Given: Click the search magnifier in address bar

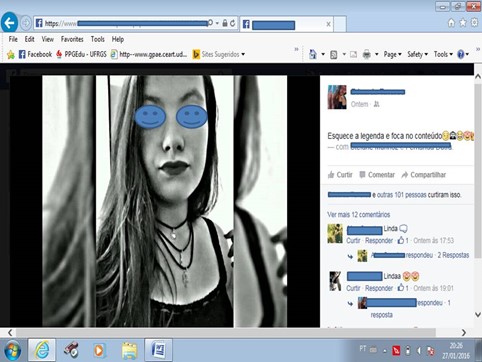Looking at the screenshot, I should [x=210, y=23].
